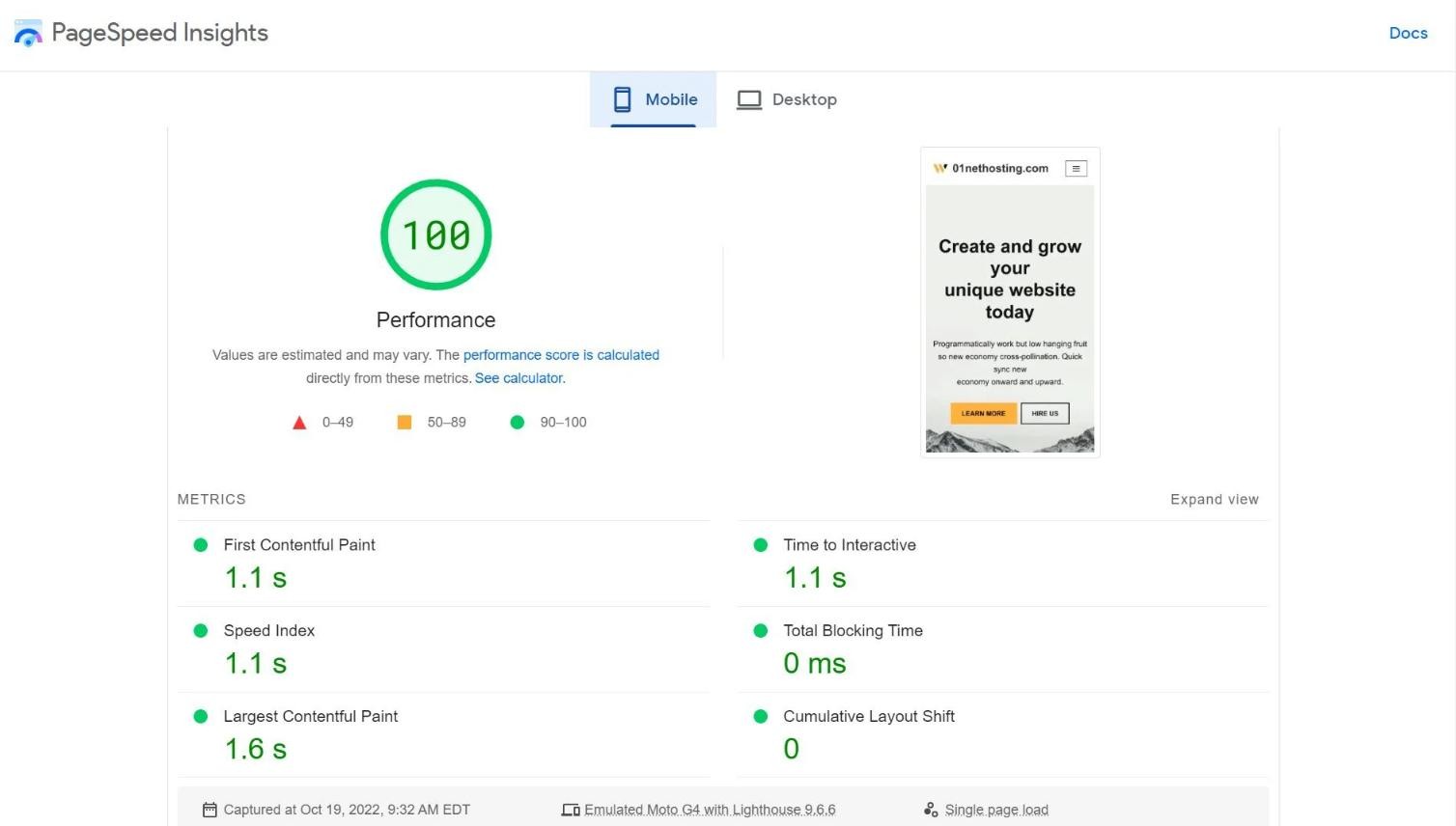Image resolution: width=1456 pixels, height=826 pixels.
Task: Open the performance score is calculated link
Action: pos(560,355)
